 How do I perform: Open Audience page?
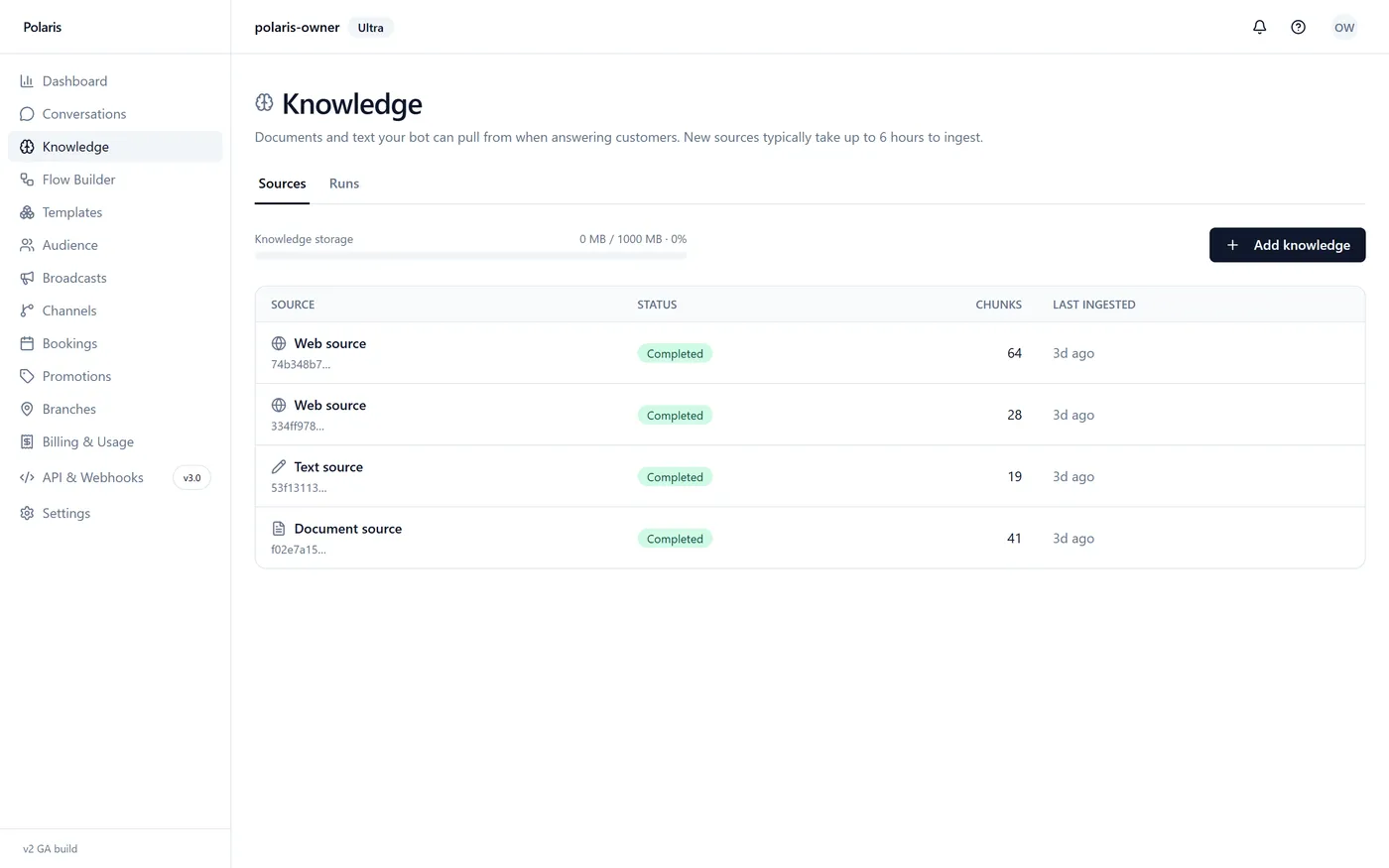115,245
